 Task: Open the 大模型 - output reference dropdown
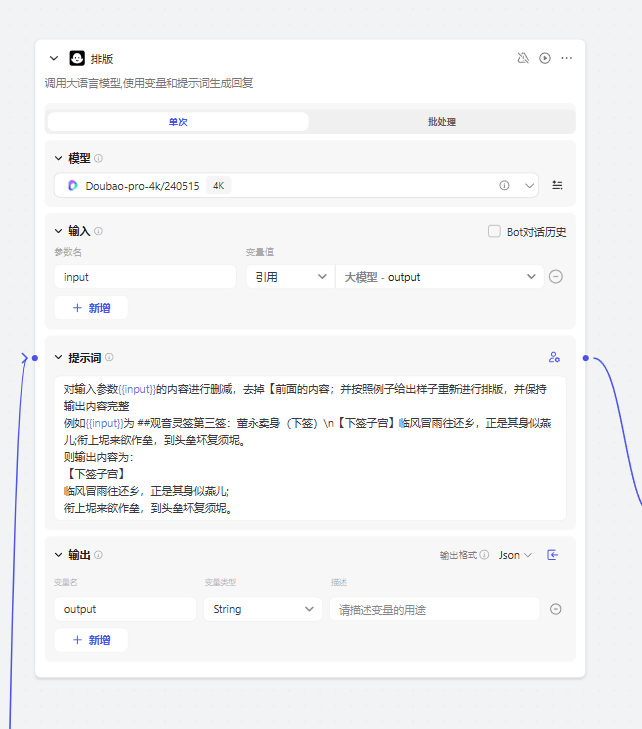[439, 277]
